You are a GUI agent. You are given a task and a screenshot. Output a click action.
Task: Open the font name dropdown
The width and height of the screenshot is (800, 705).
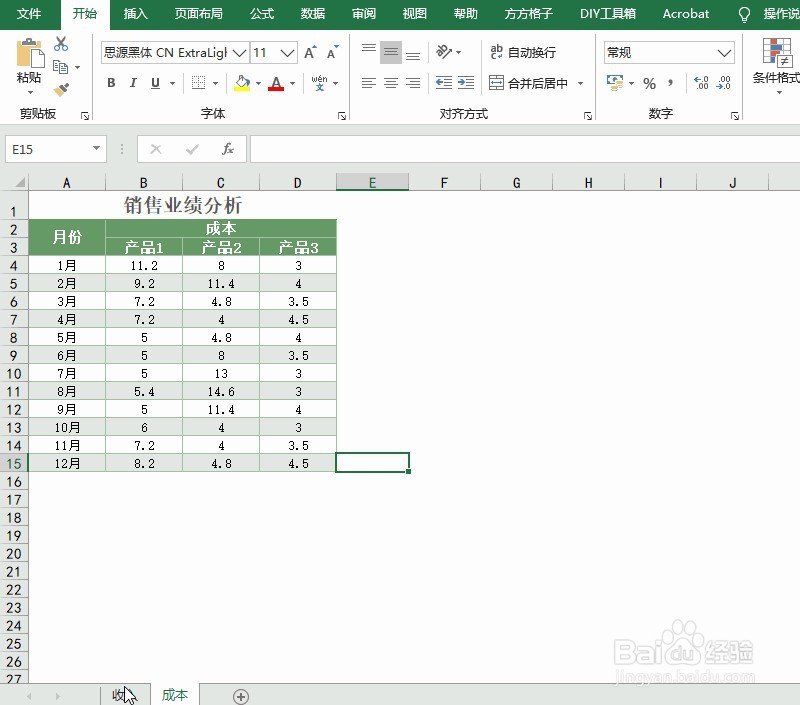point(239,53)
